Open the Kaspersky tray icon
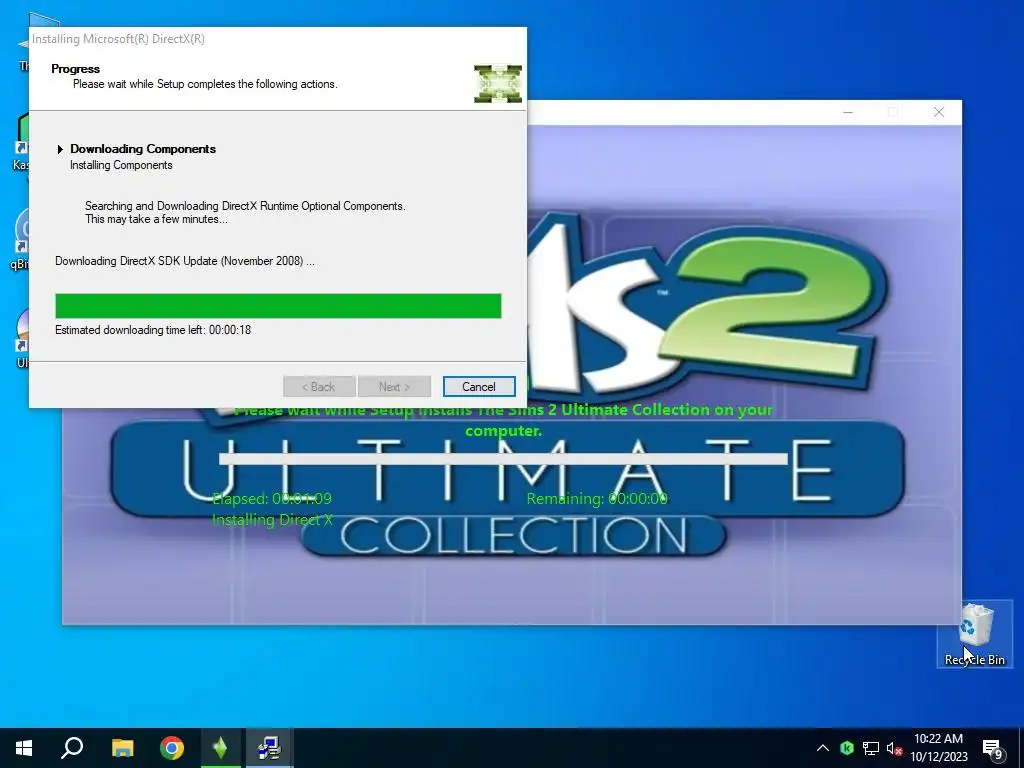The width and height of the screenshot is (1024, 768). [x=846, y=748]
